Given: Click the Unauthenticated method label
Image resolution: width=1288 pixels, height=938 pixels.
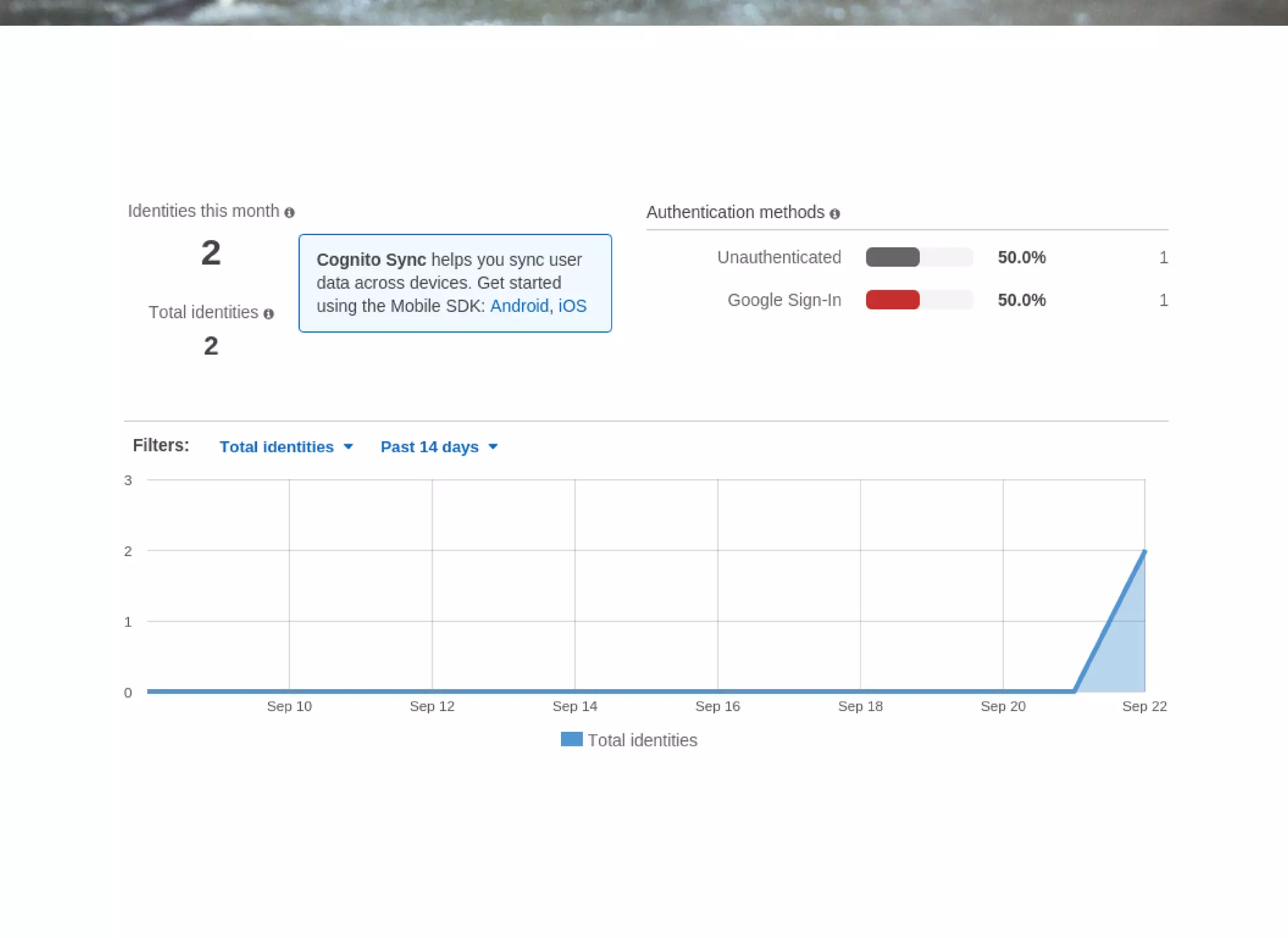Looking at the screenshot, I should pos(779,257).
